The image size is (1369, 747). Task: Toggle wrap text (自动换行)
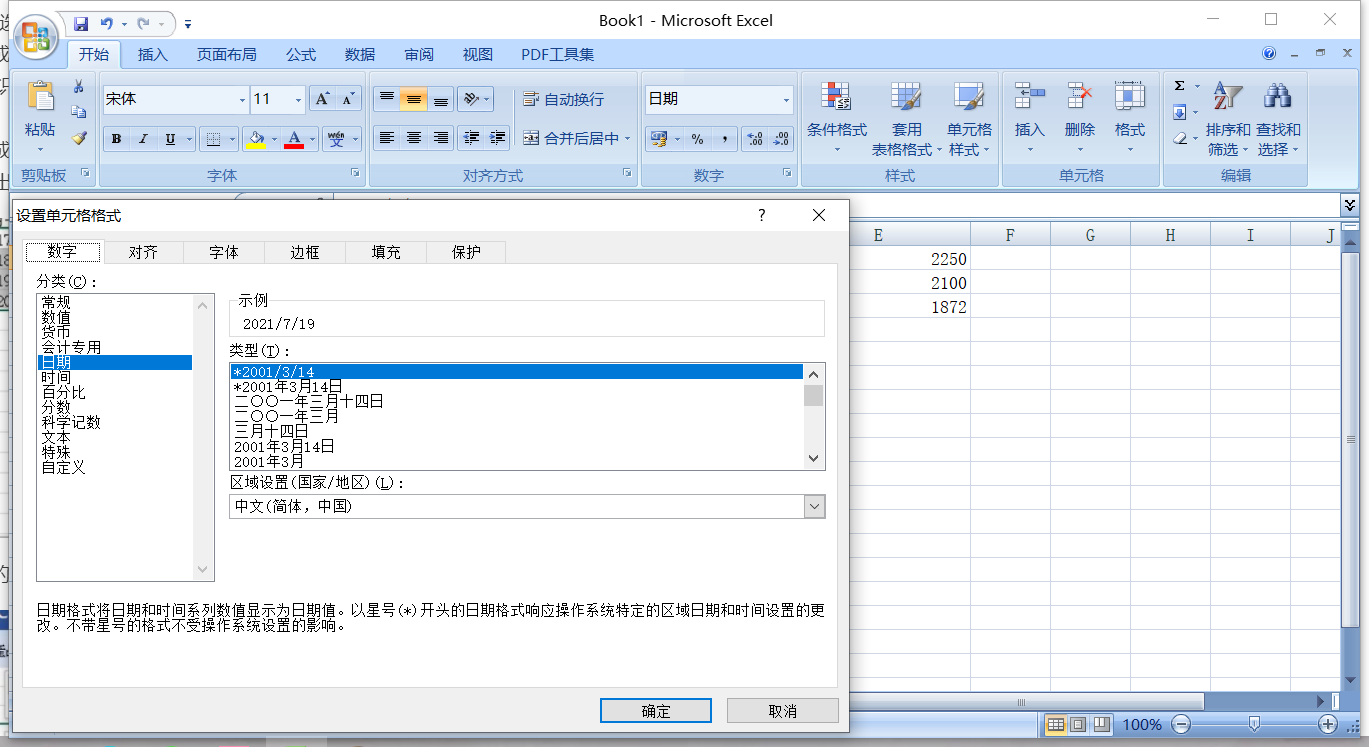pyautogui.click(x=563, y=99)
